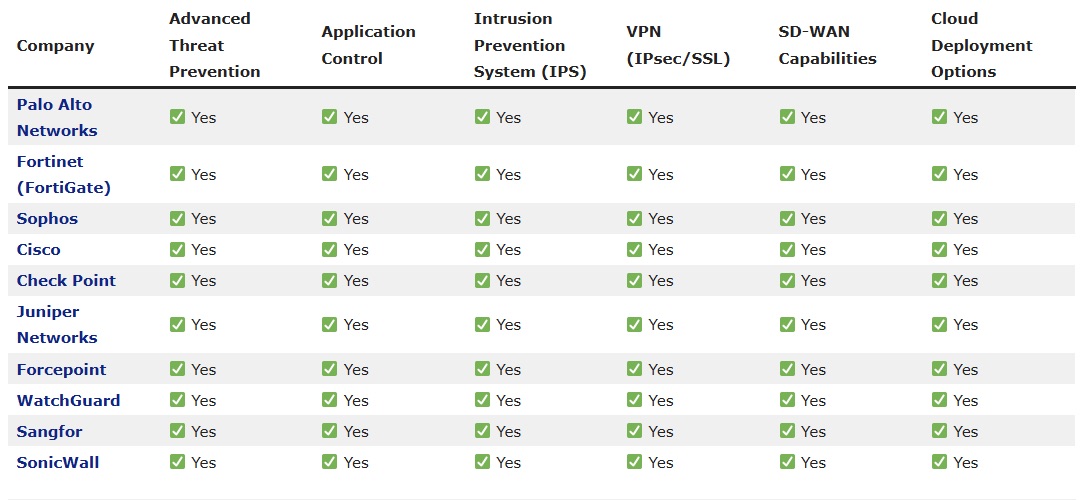Click SonicWall's Cloud Deployment checkmark icon
1080x500 pixels.
tap(939, 463)
